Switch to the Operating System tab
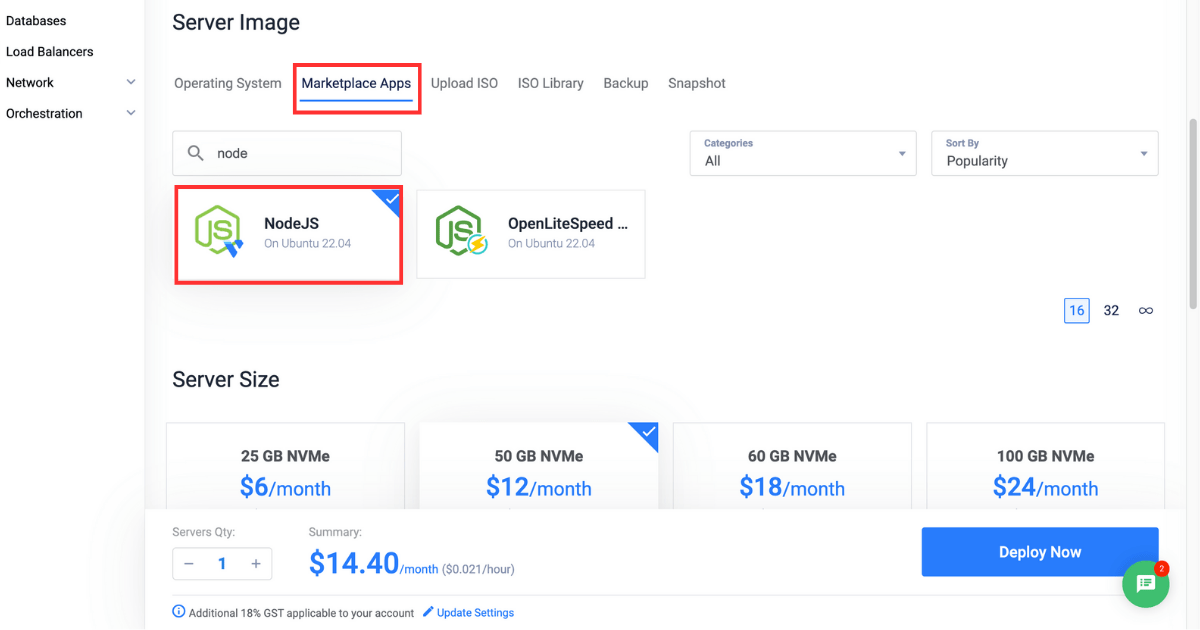The height and width of the screenshot is (630, 1200). [227, 83]
